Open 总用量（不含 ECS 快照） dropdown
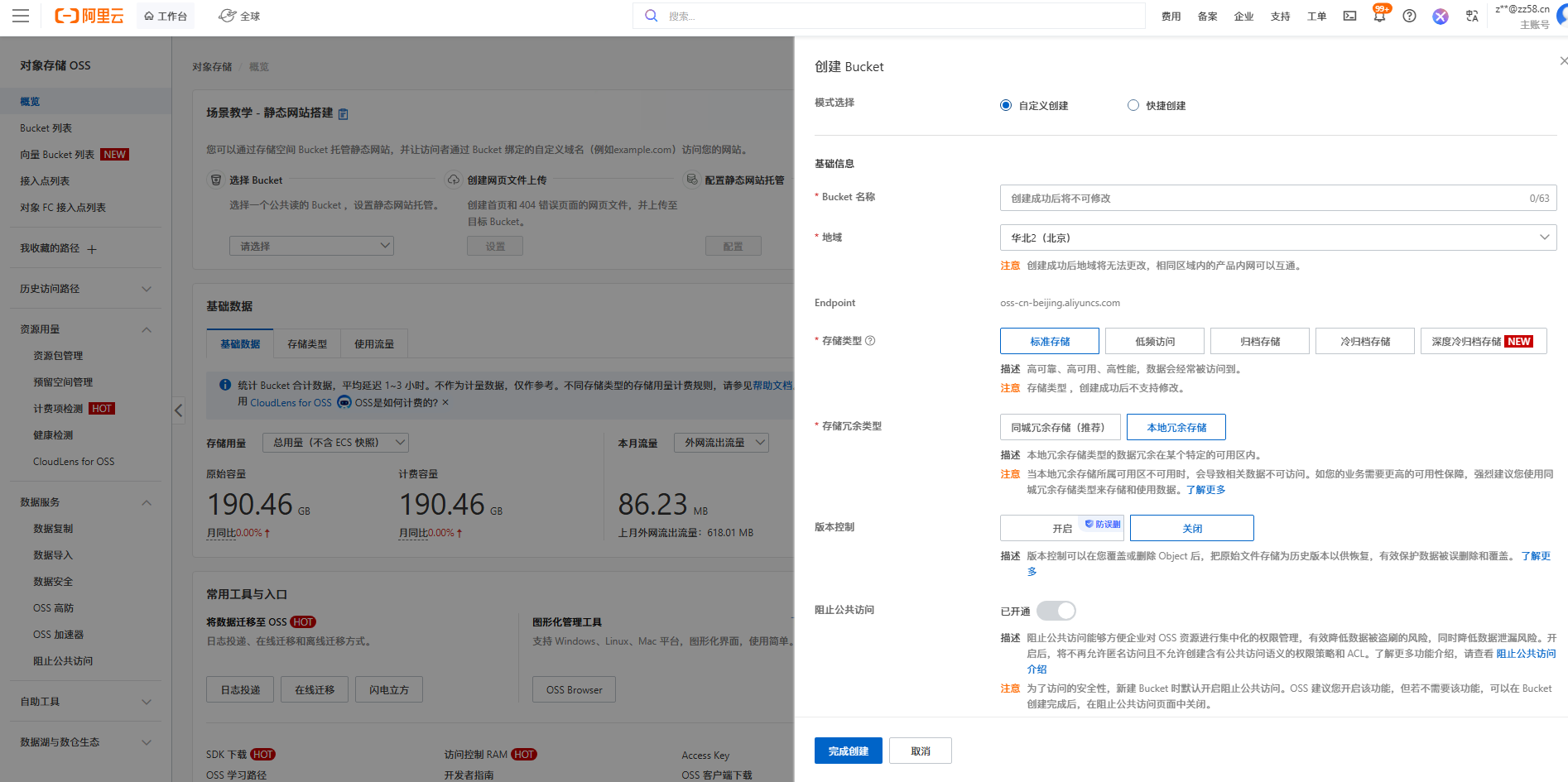Screen dimensions: 1568x782 click(x=335, y=443)
